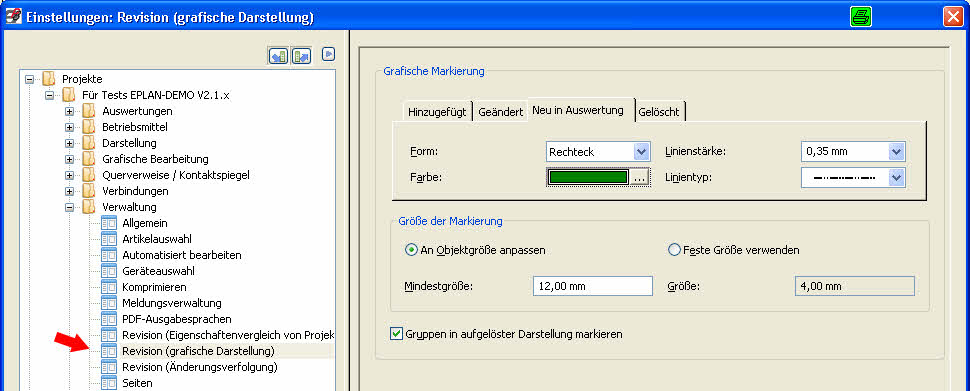
Task: Click the export settings icon above the tree
Action: point(301,56)
